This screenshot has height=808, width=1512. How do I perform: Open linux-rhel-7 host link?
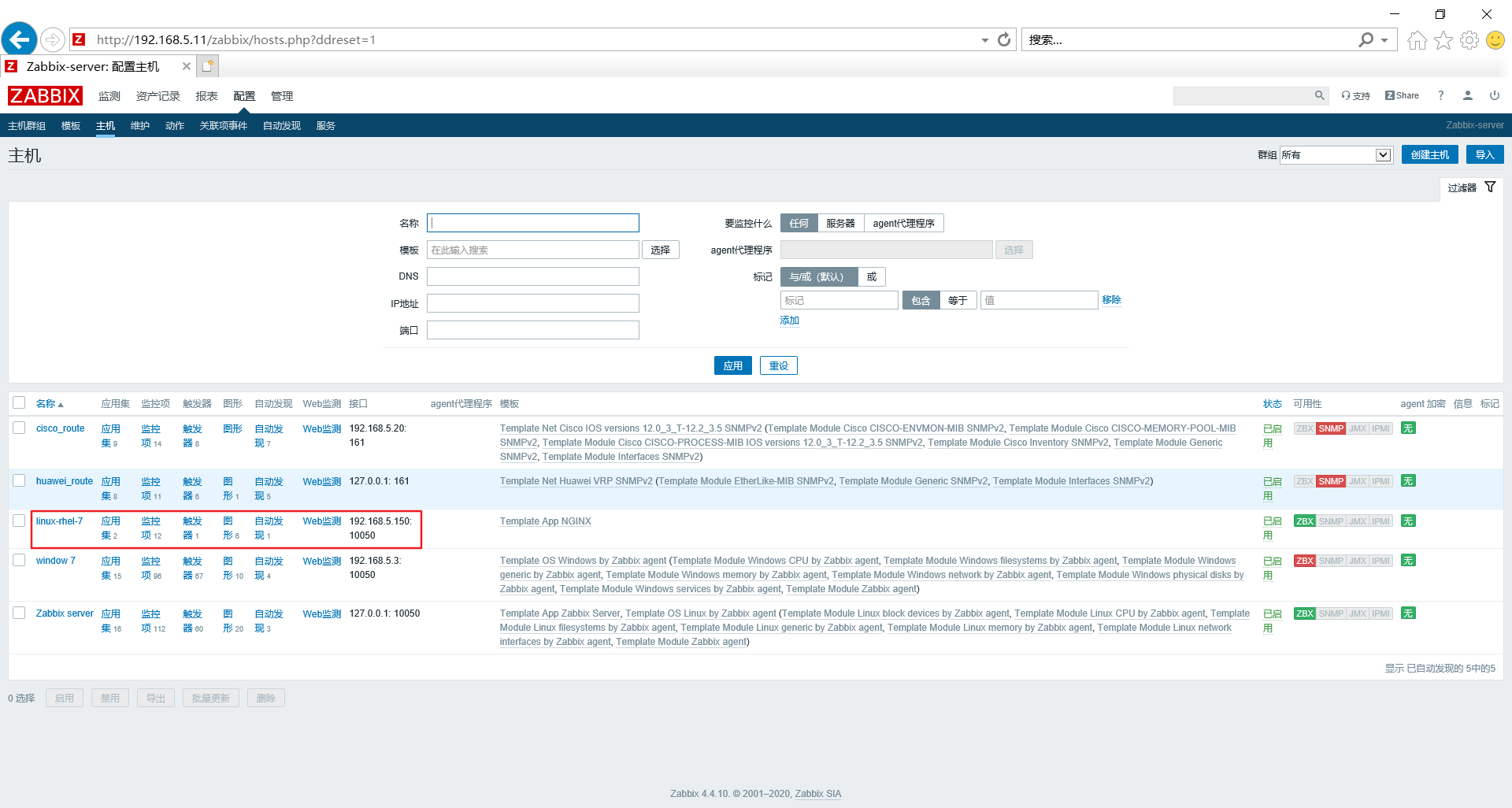tap(59, 521)
